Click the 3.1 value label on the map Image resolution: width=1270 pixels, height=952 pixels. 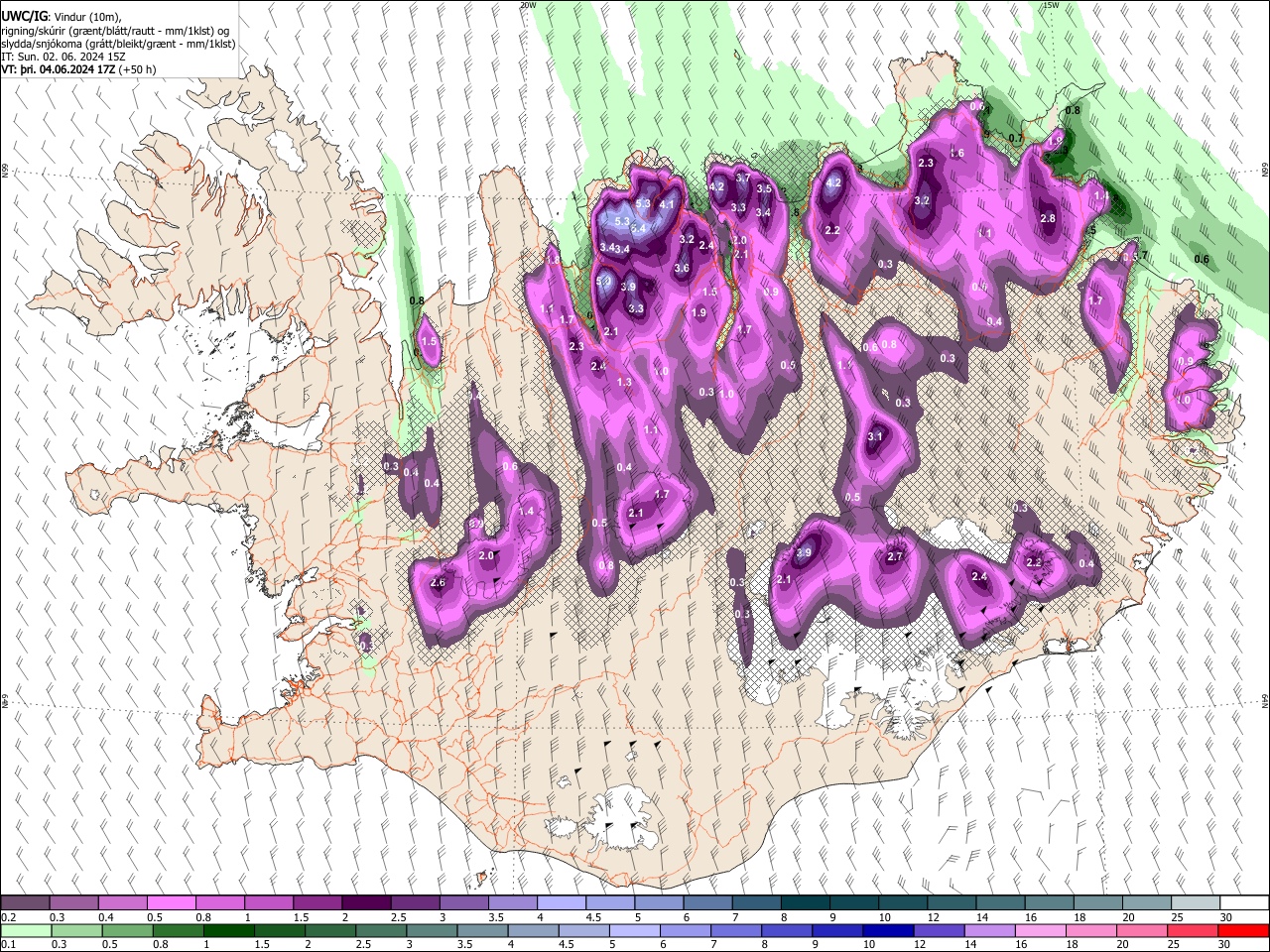click(x=875, y=436)
